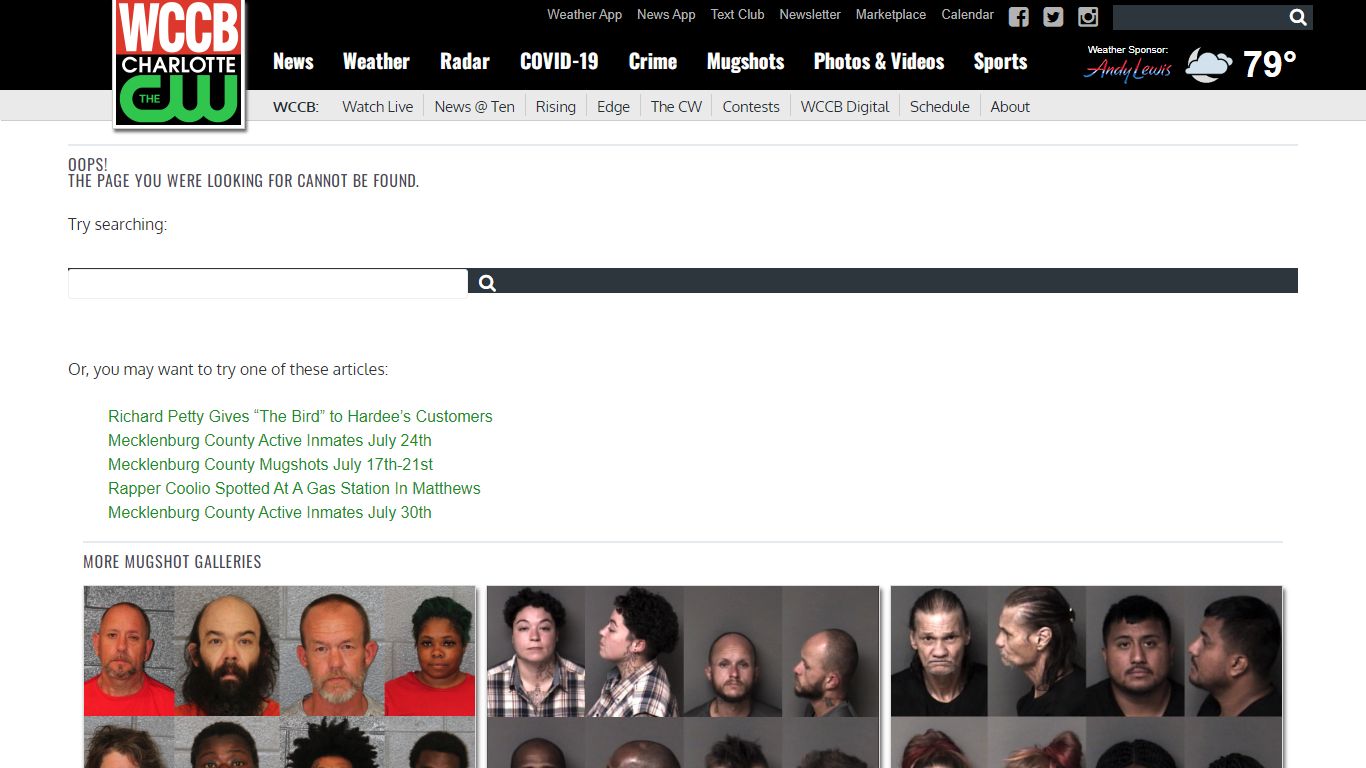
Task: Open the first mugshot gallery with red shirts
Action: tap(279, 677)
